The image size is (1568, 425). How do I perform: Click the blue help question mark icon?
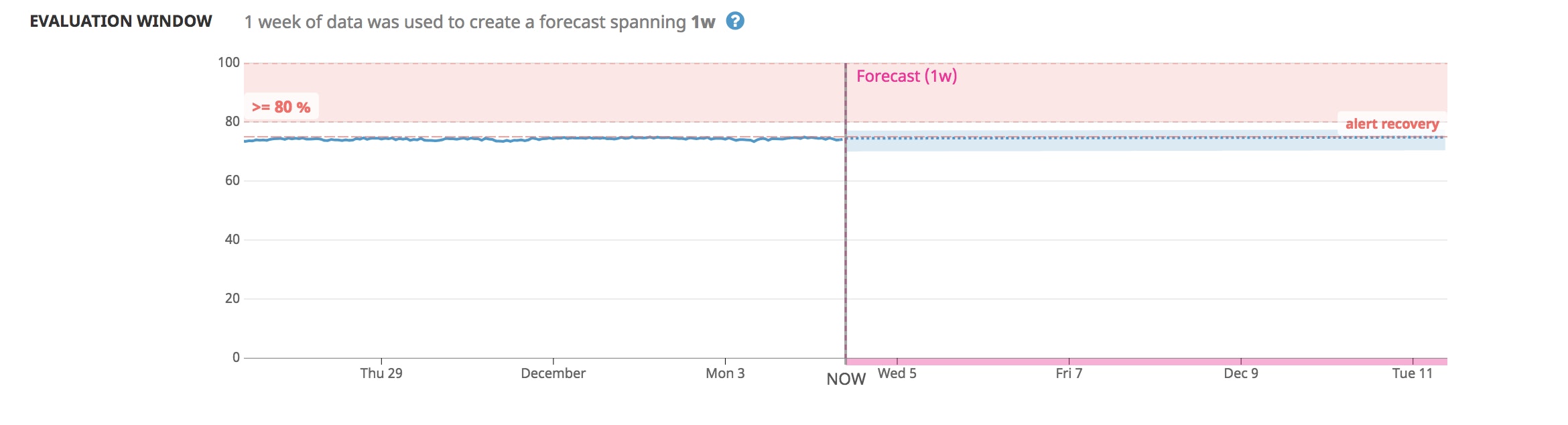735,21
